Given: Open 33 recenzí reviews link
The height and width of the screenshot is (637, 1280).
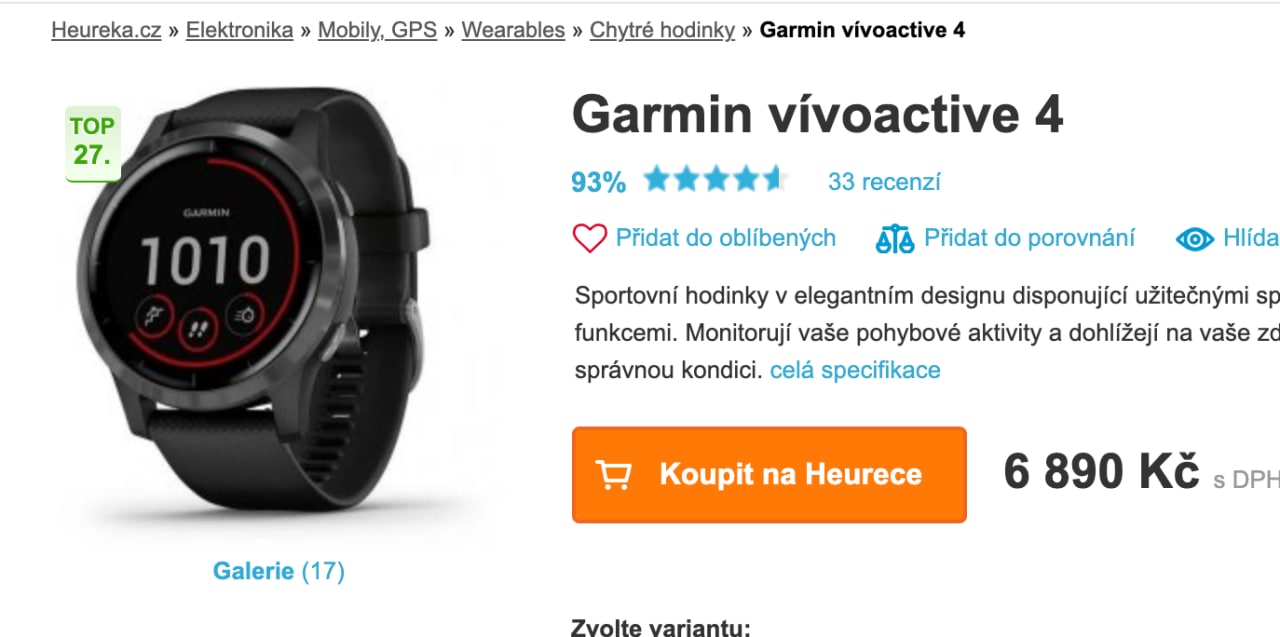Looking at the screenshot, I should (884, 182).
